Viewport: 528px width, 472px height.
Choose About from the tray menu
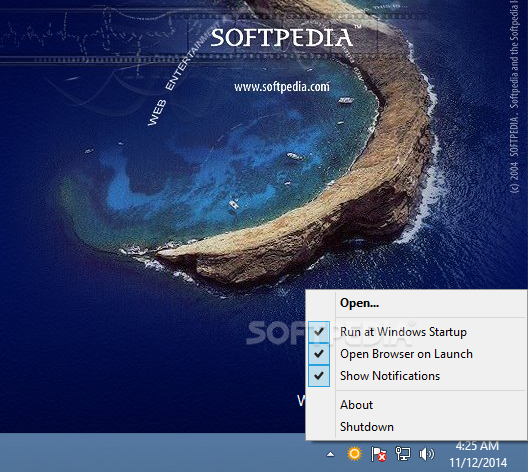point(416,405)
